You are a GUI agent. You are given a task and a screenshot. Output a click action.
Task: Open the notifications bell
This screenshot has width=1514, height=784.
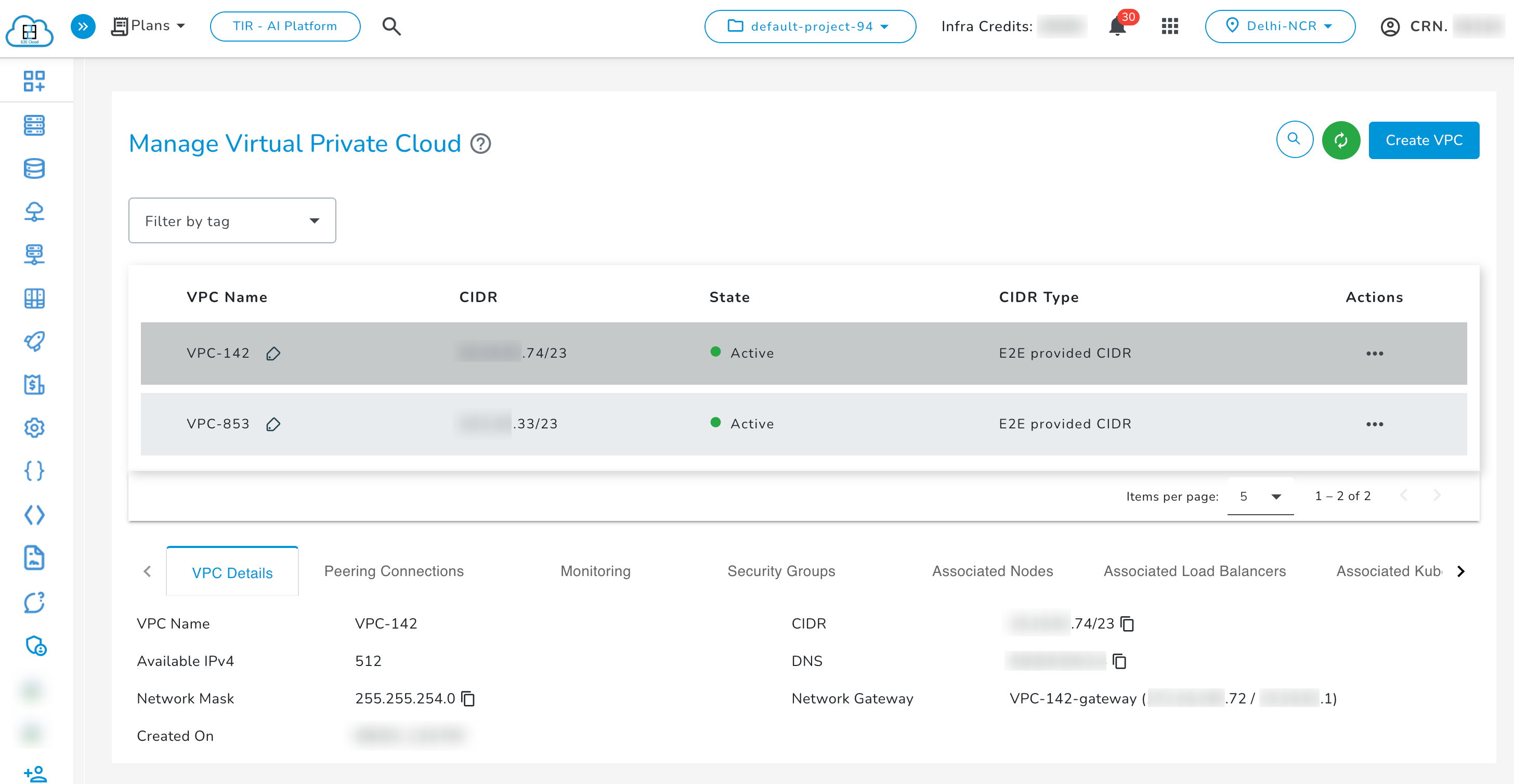(1117, 27)
